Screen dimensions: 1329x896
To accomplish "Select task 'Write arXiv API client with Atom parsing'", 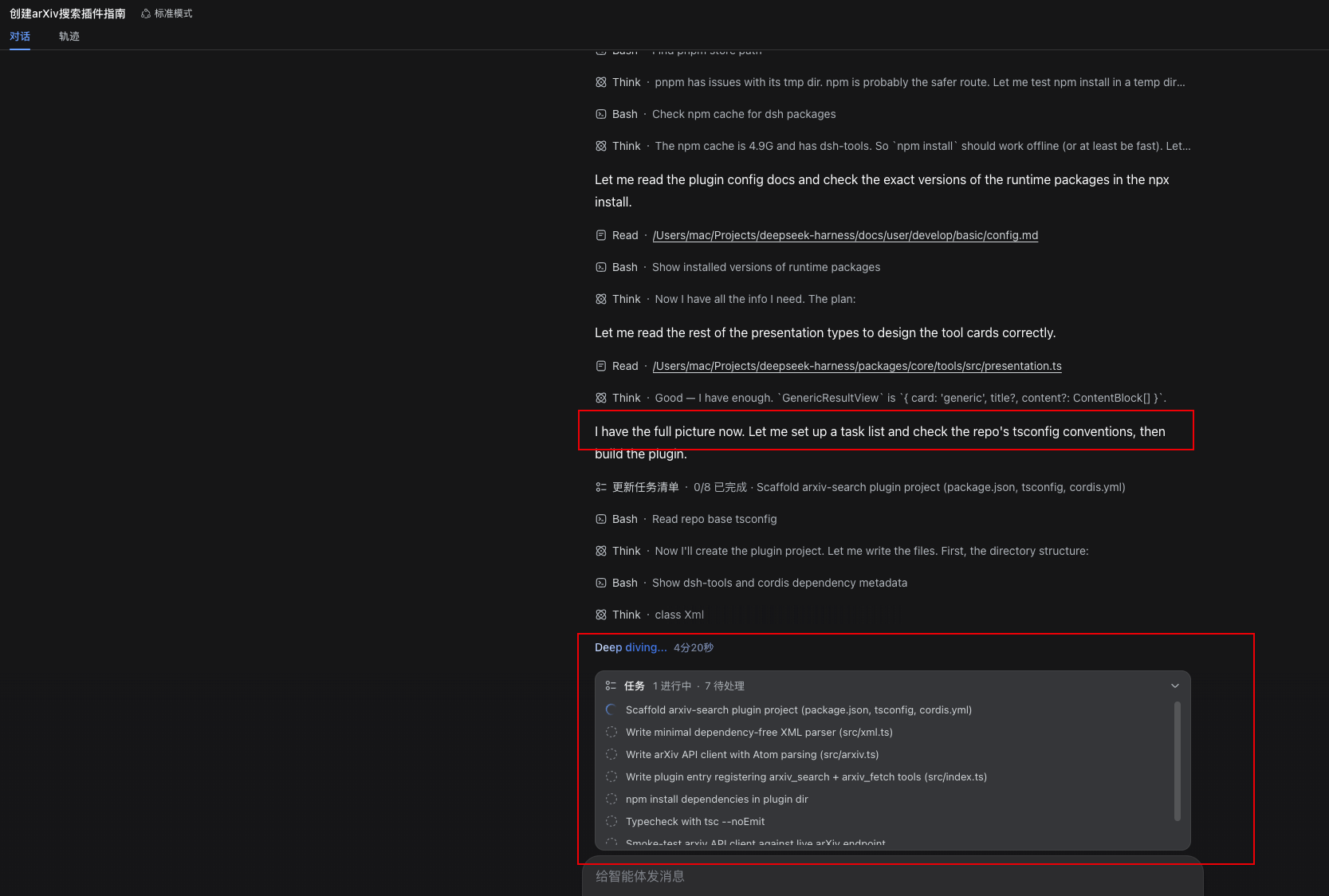I will pyautogui.click(x=753, y=754).
